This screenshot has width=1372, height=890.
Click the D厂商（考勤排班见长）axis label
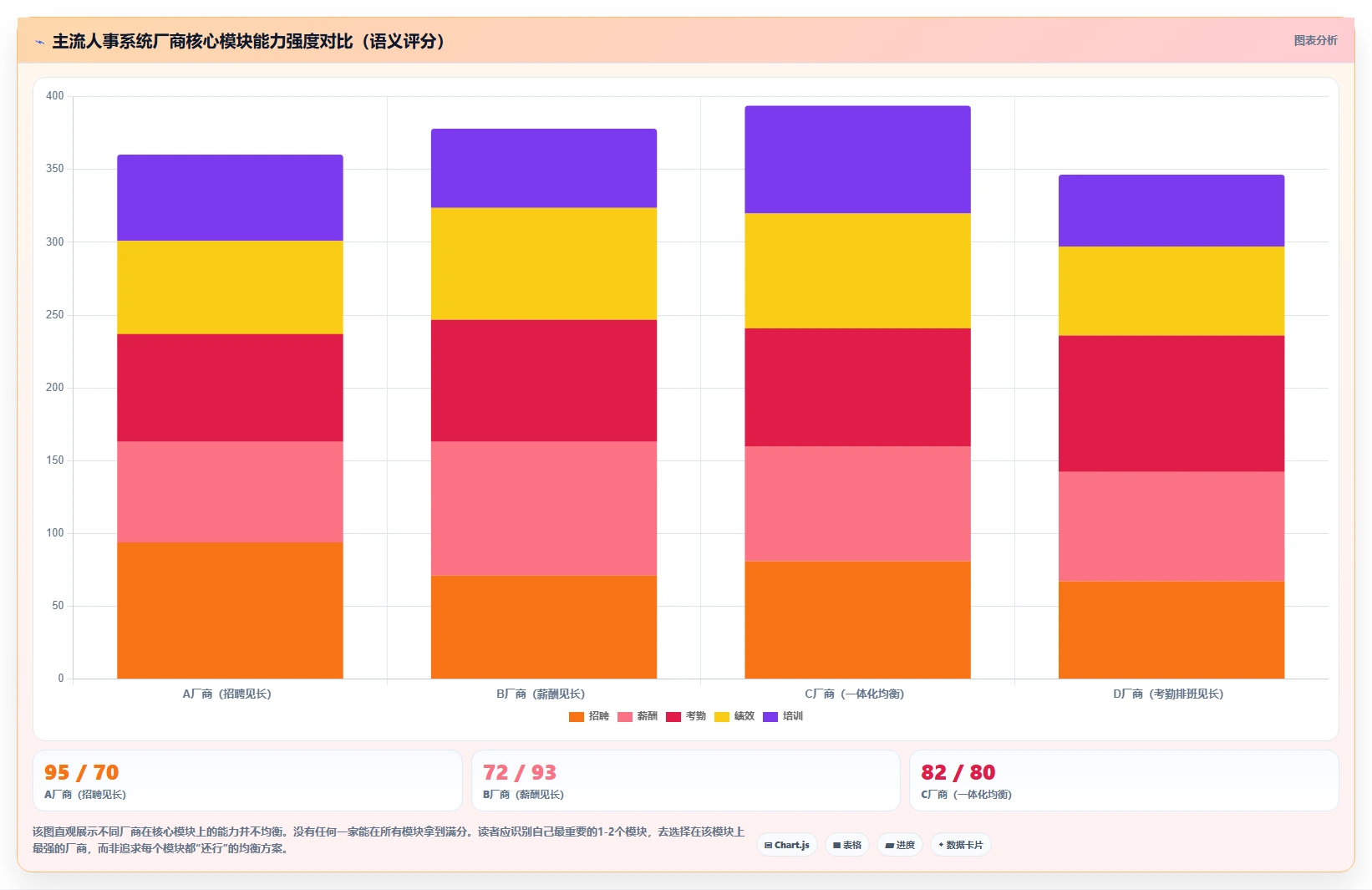click(1168, 694)
